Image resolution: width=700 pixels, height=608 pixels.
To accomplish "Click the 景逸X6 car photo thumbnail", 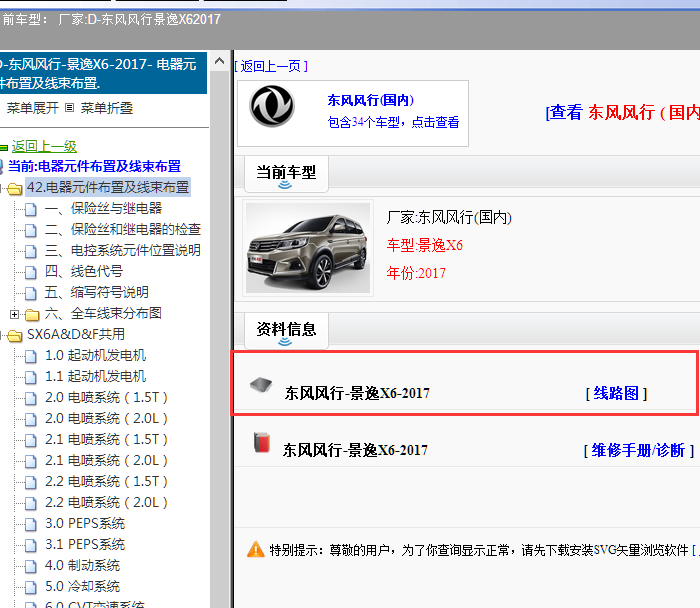I will pos(308,248).
